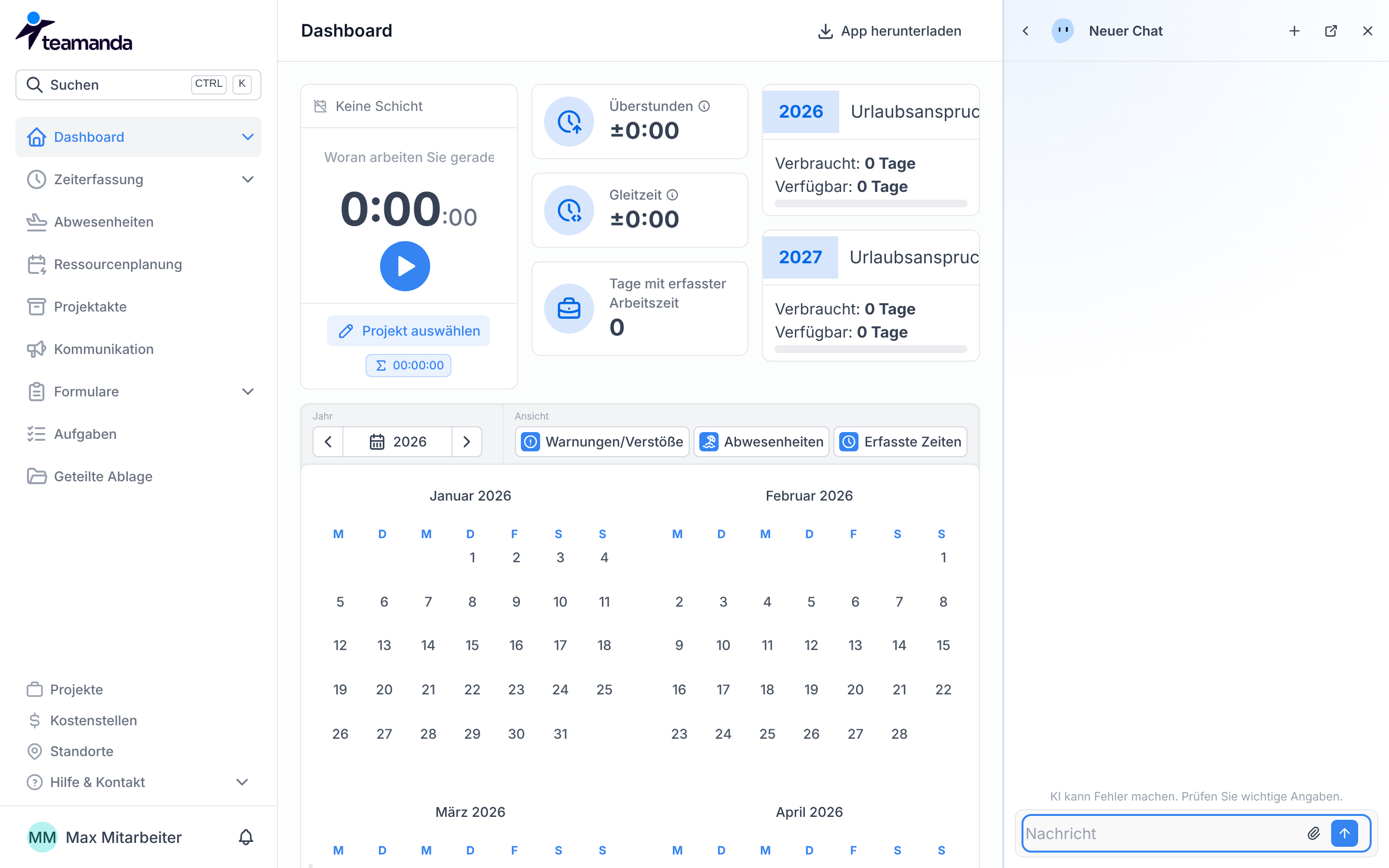Start a new chat with plus icon
Viewport: 1389px width, 868px height.
(x=1294, y=31)
